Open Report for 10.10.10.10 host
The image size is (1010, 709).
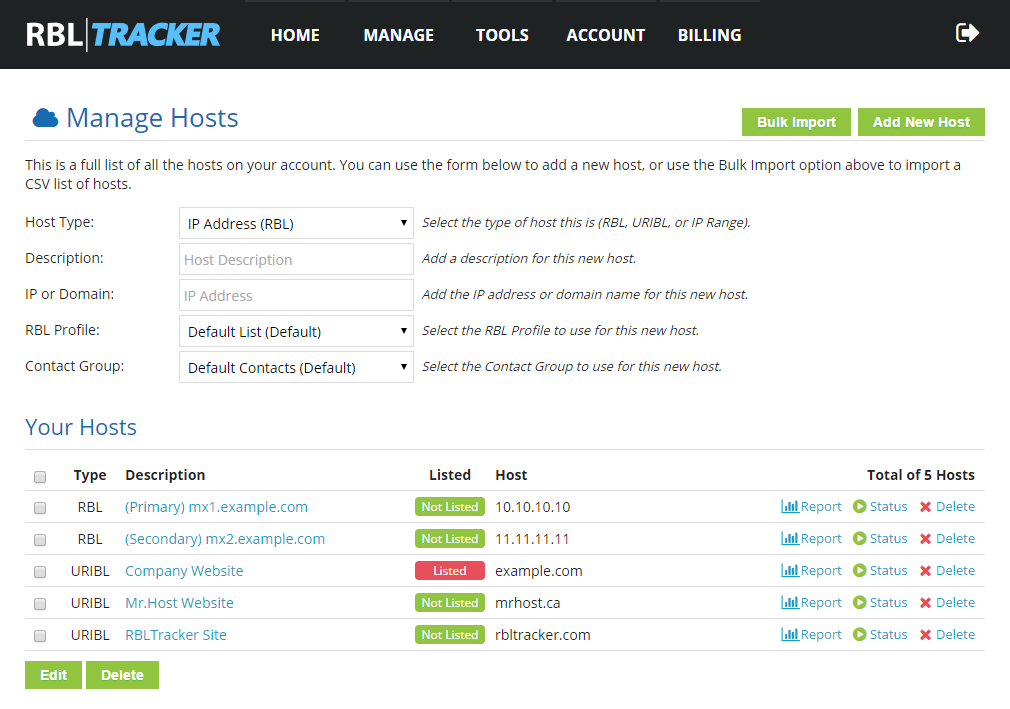[811, 507]
